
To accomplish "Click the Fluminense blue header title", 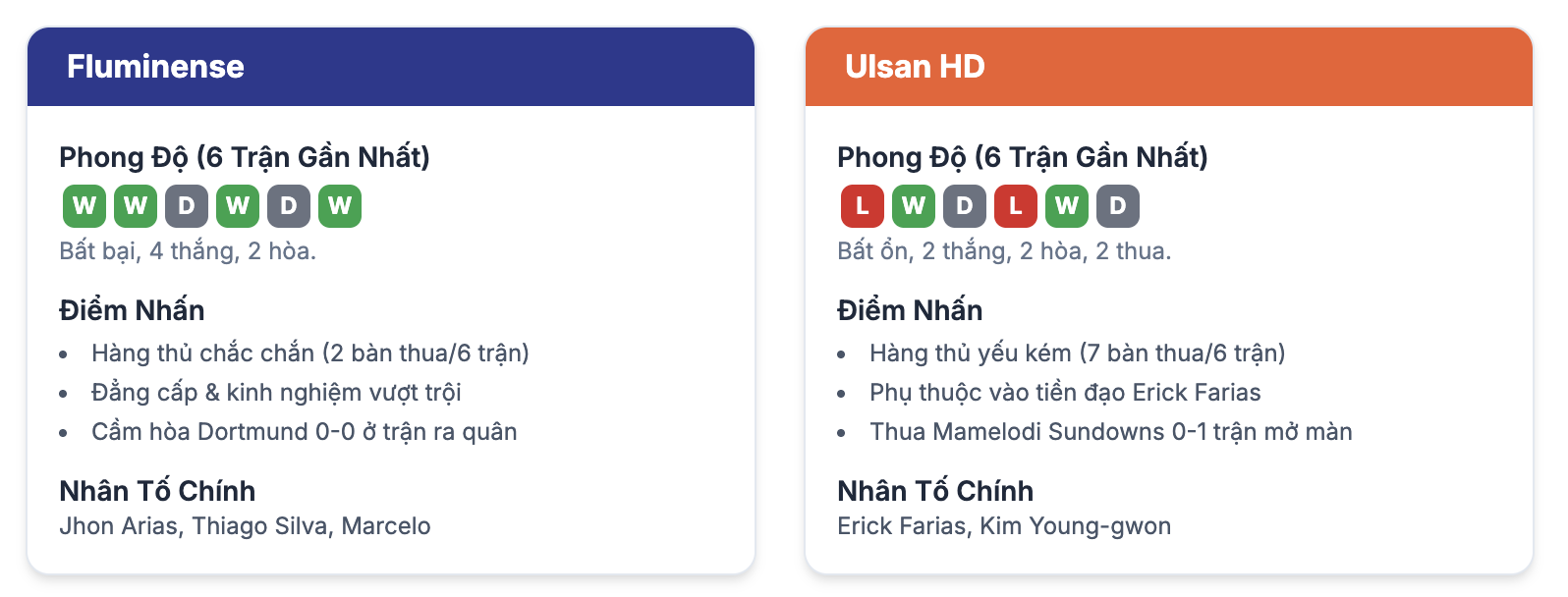I will point(155,67).
